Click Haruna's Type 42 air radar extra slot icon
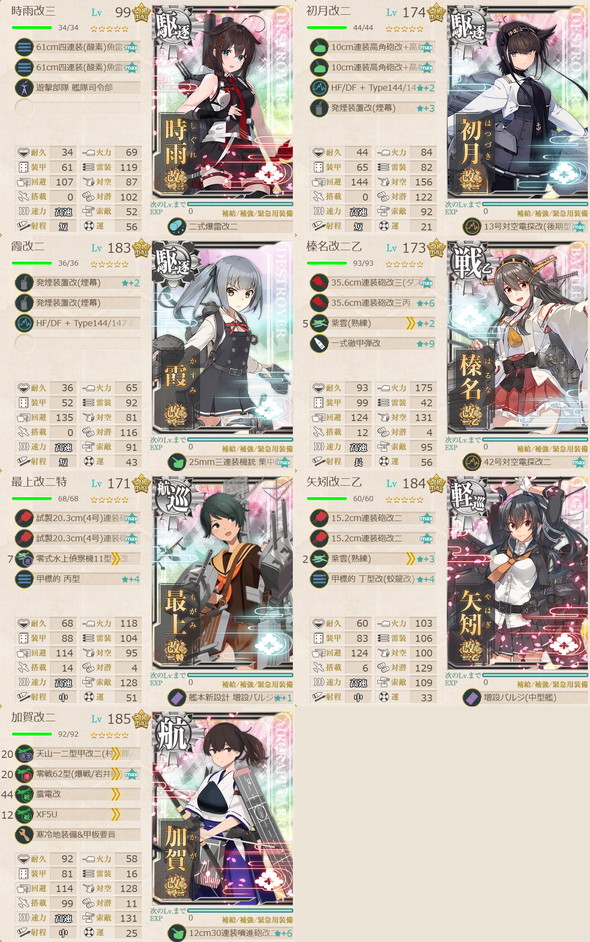The image size is (590, 942). (472, 462)
